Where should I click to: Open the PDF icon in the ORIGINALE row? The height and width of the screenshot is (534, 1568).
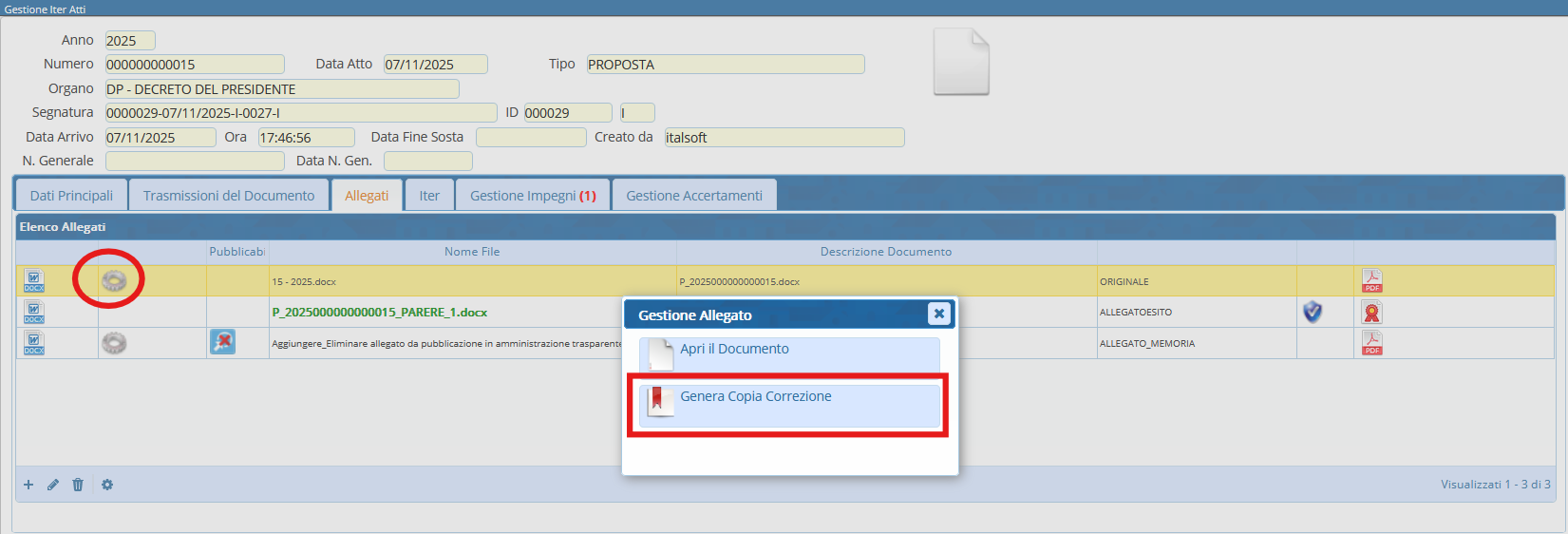[x=1371, y=281]
